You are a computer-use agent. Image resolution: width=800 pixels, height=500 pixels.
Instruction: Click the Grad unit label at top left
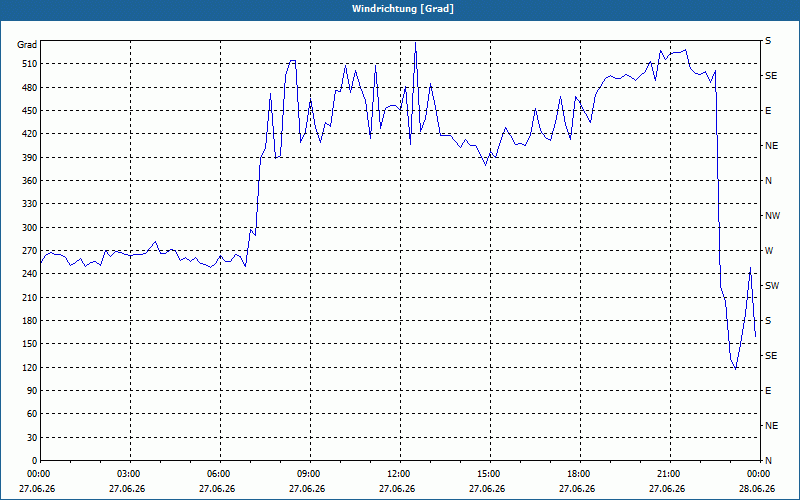click(x=27, y=45)
